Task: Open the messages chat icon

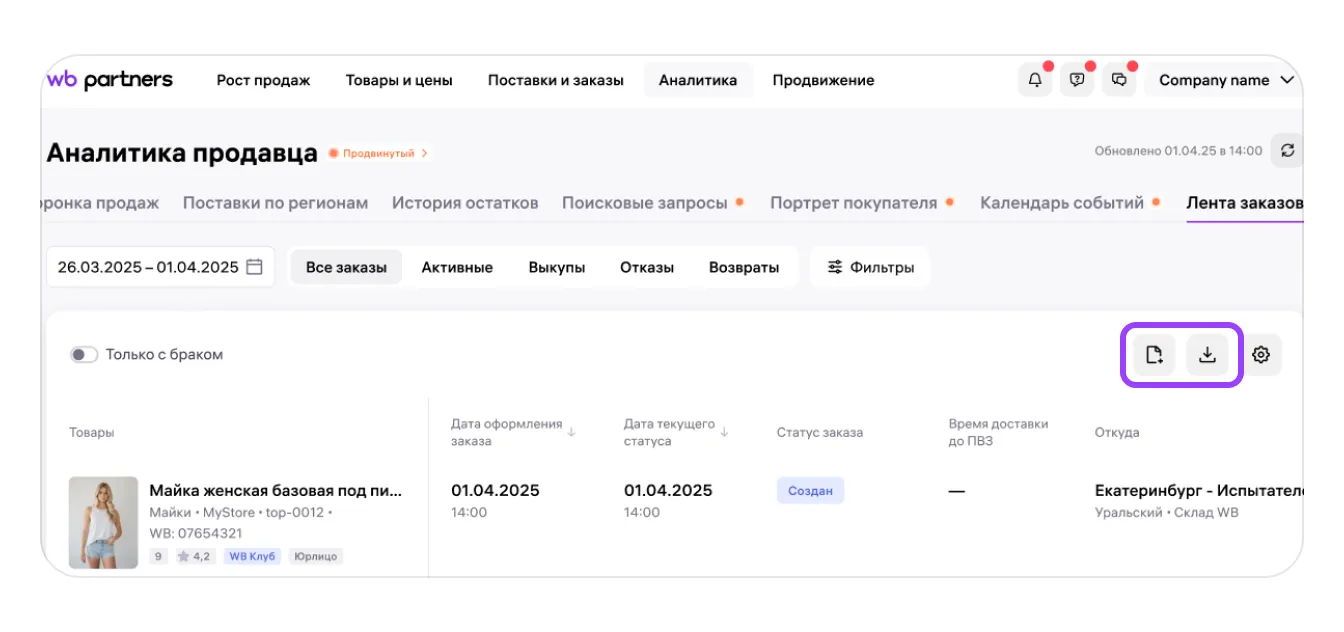Action: point(1120,80)
